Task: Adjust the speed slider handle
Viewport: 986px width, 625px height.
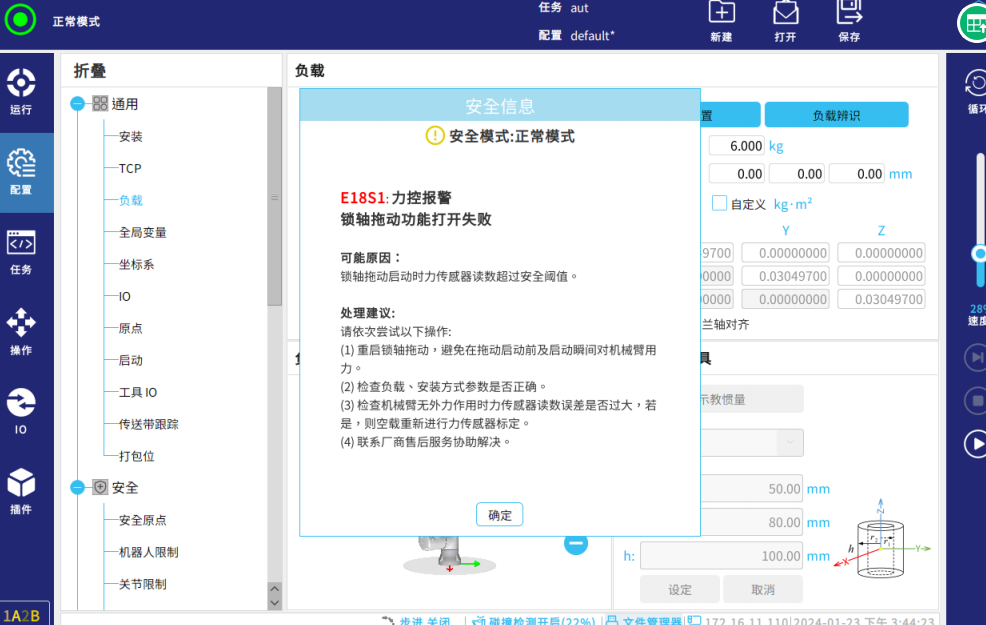Action: point(980,253)
